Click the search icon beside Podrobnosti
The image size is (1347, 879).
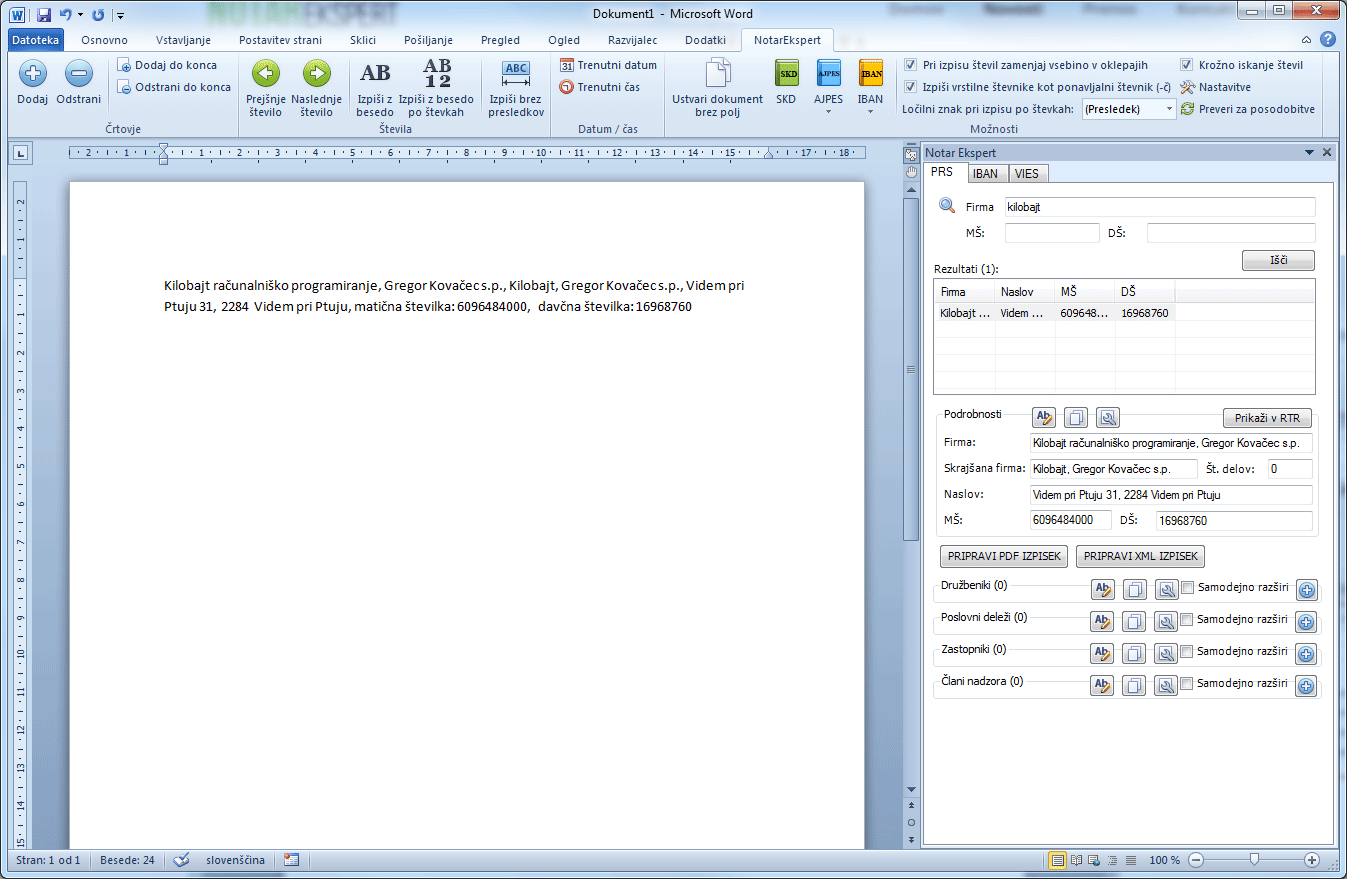click(1108, 418)
